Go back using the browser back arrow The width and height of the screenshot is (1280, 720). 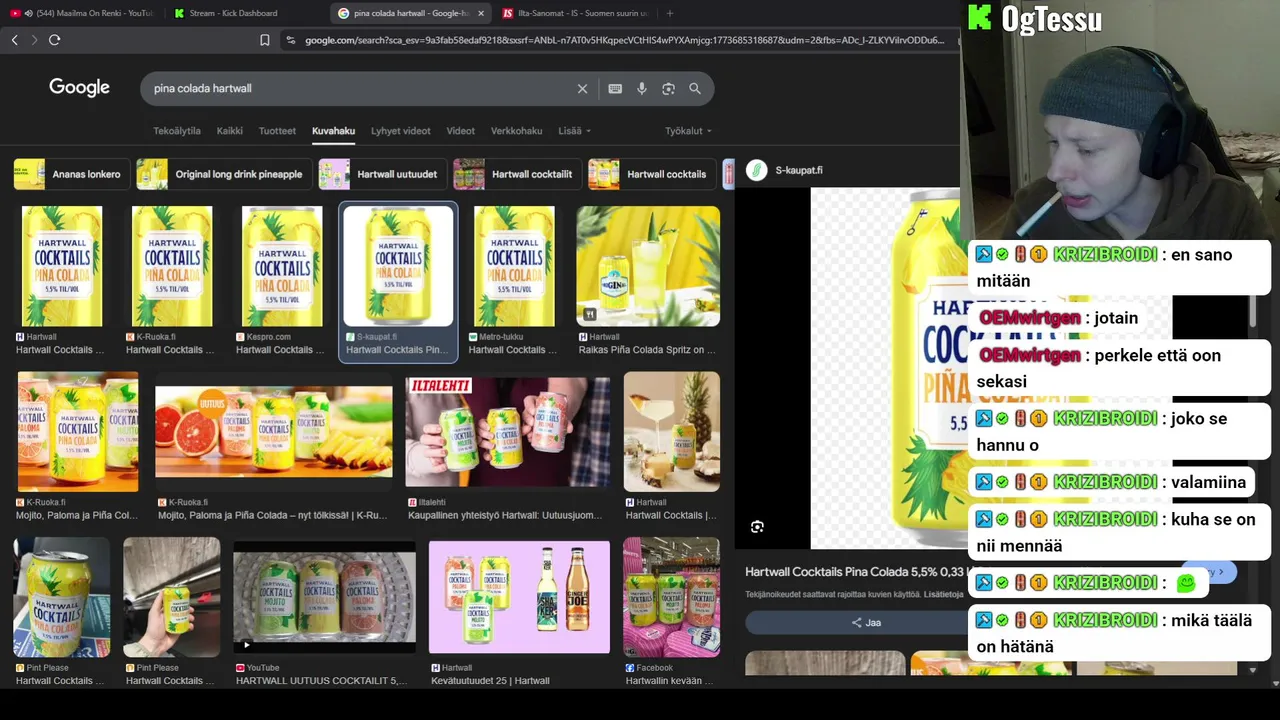coord(14,40)
